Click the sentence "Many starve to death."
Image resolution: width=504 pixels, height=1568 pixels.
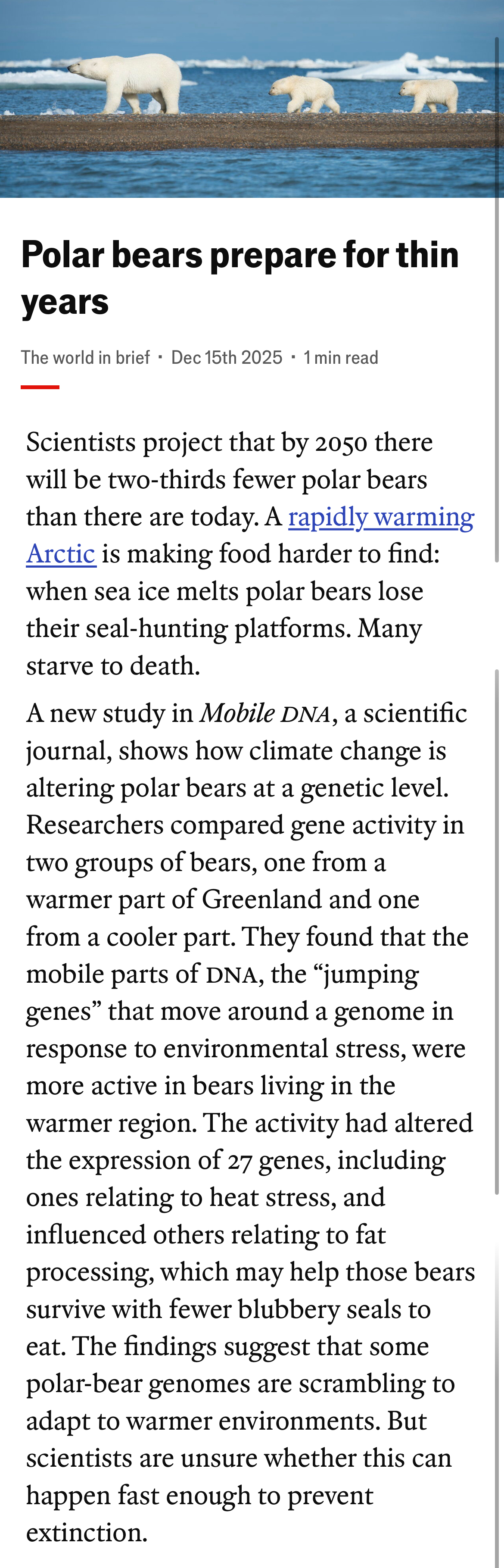(224, 647)
